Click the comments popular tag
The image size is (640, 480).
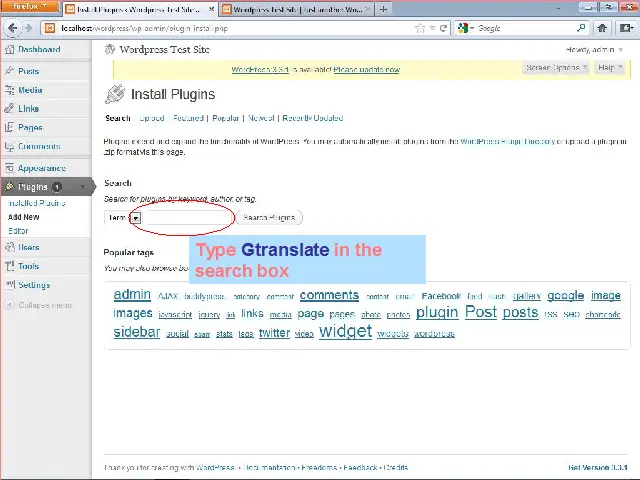pyautogui.click(x=329, y=295)
